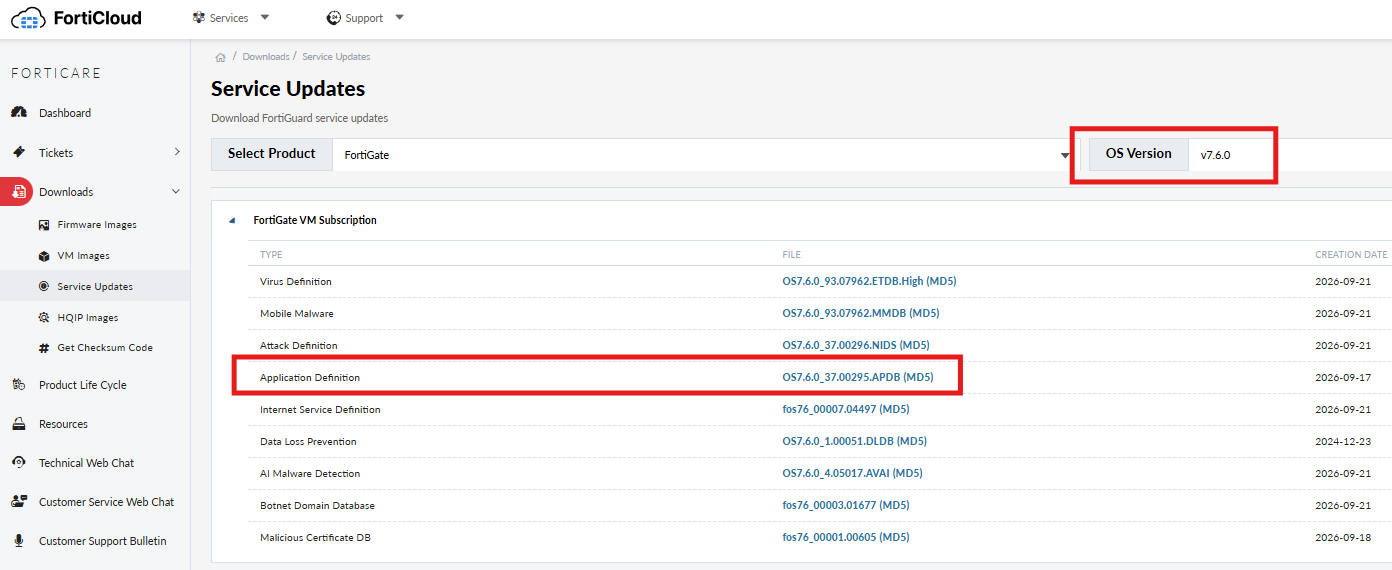Collapse the FortiGate VM Subscription section
Screen dimensions: 1392x570
coord(233,221)
